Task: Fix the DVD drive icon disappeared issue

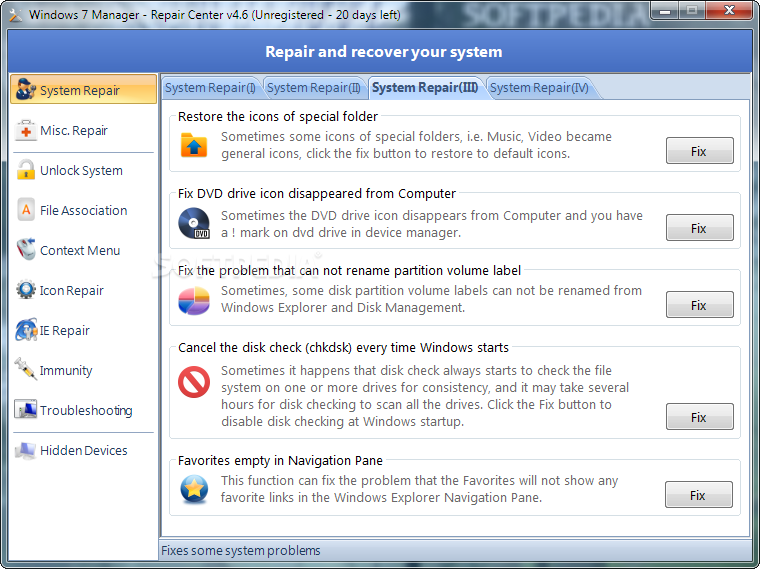Action: click(x=699, y=228)
